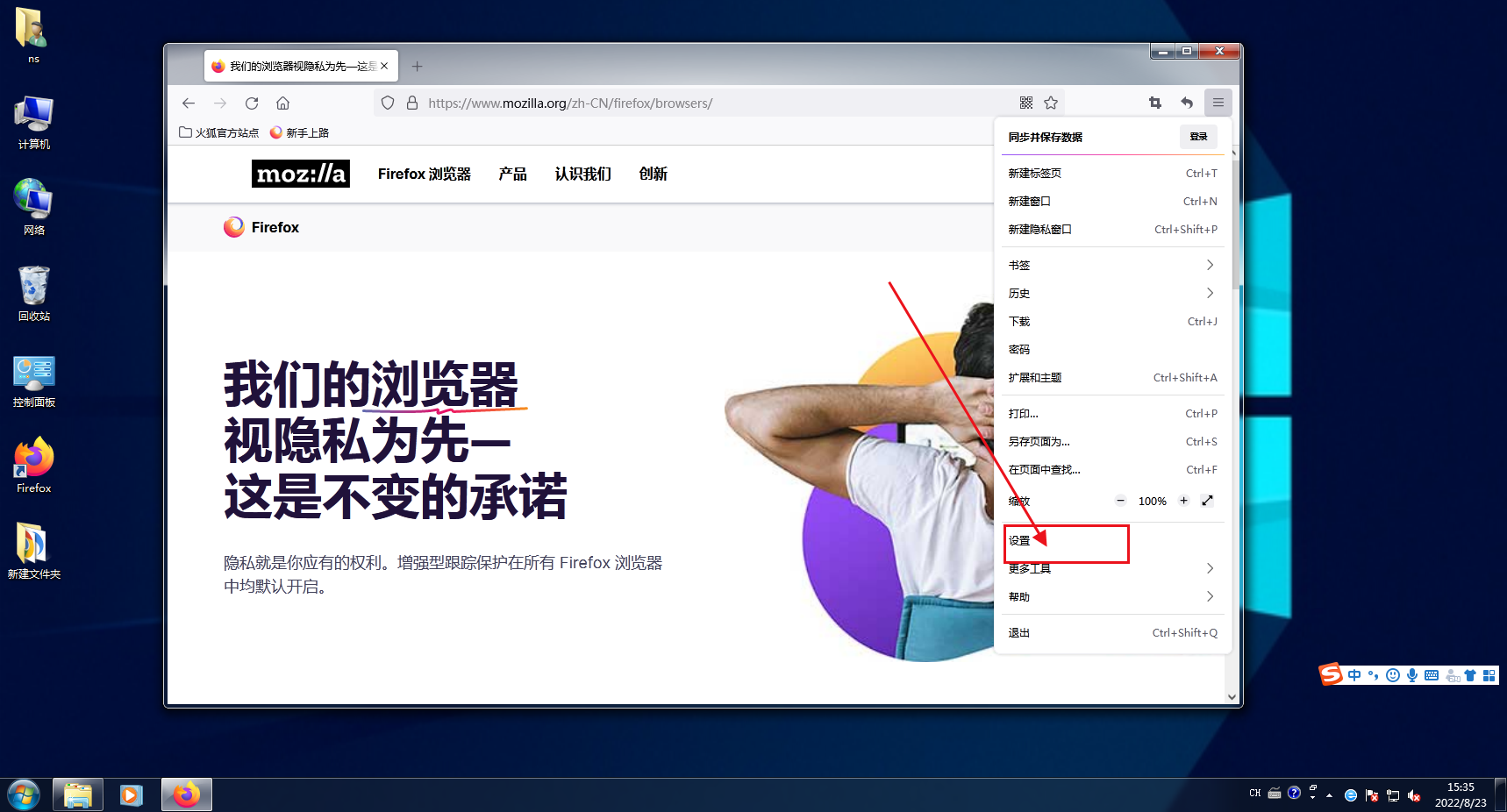Click the browser Back arrow button
The image size is (1507, 812).
(x=189, y=103)
